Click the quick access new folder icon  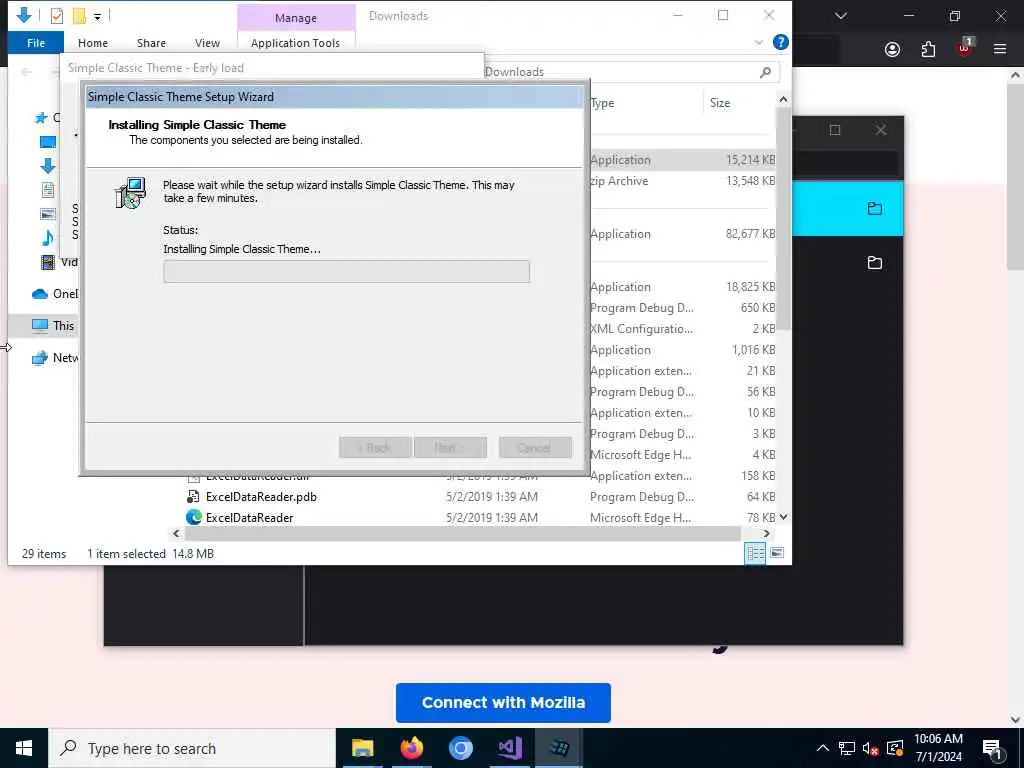point(79,15)
